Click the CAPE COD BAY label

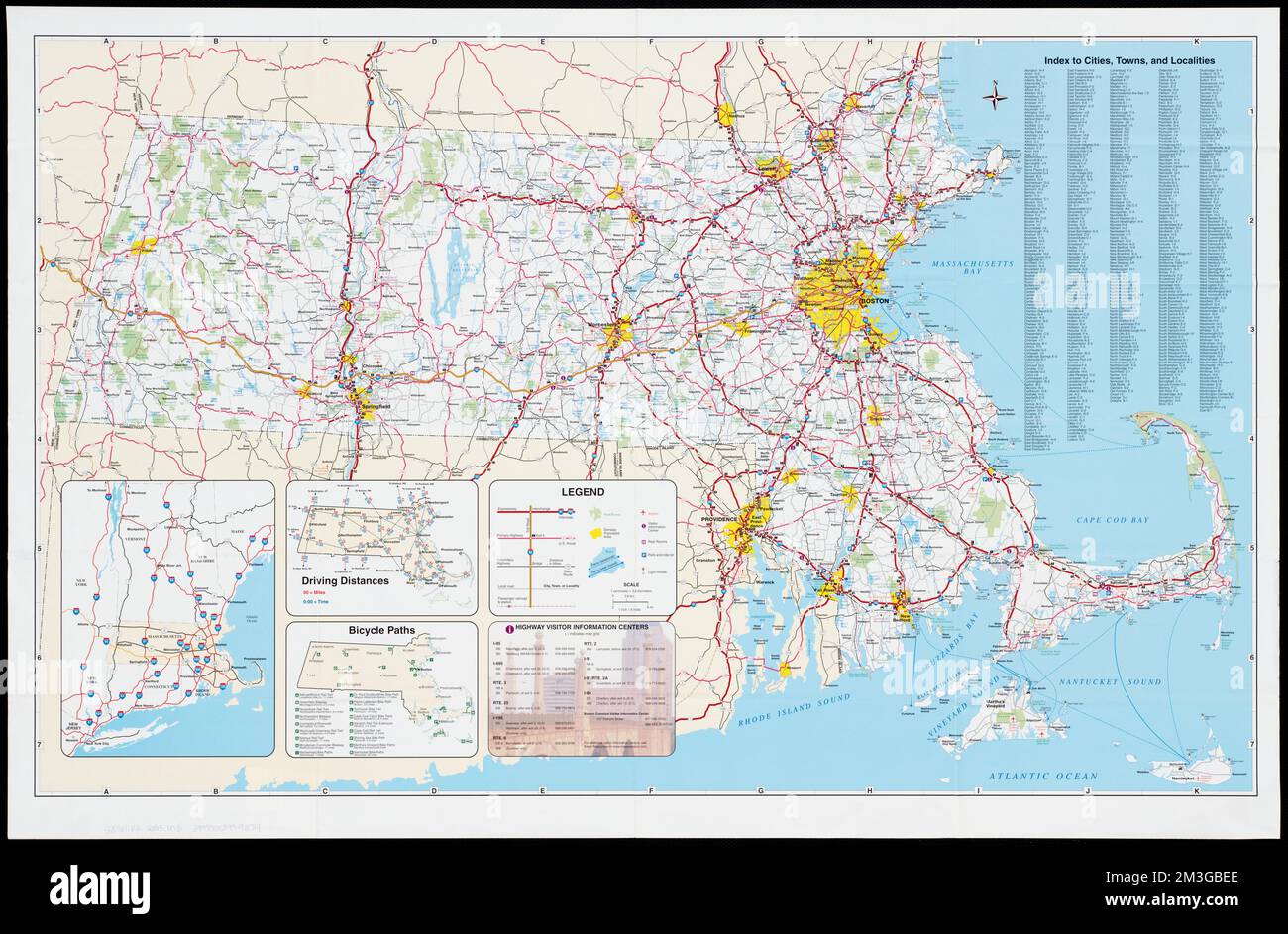pyautogui.click(x=1116, y=519)
